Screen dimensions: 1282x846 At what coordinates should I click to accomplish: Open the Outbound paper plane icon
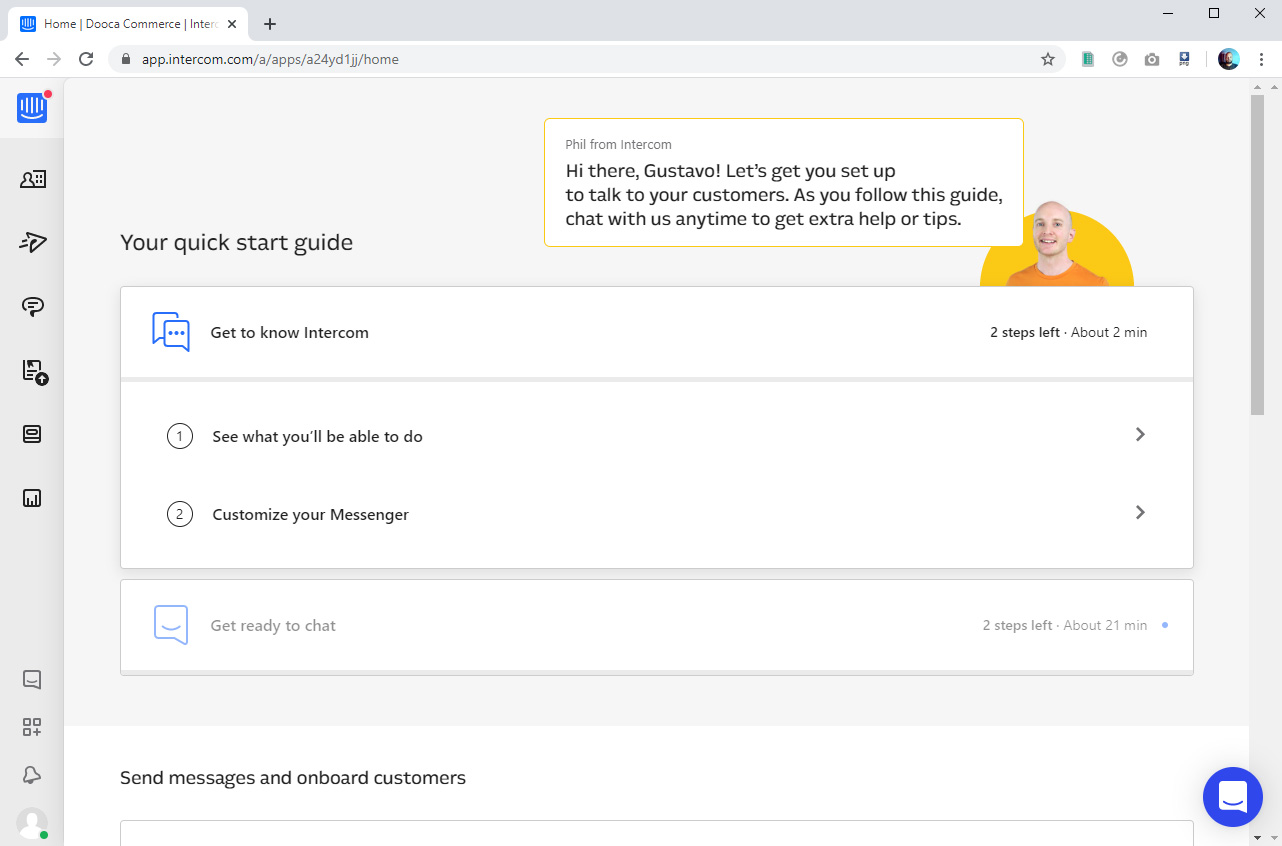33,242
